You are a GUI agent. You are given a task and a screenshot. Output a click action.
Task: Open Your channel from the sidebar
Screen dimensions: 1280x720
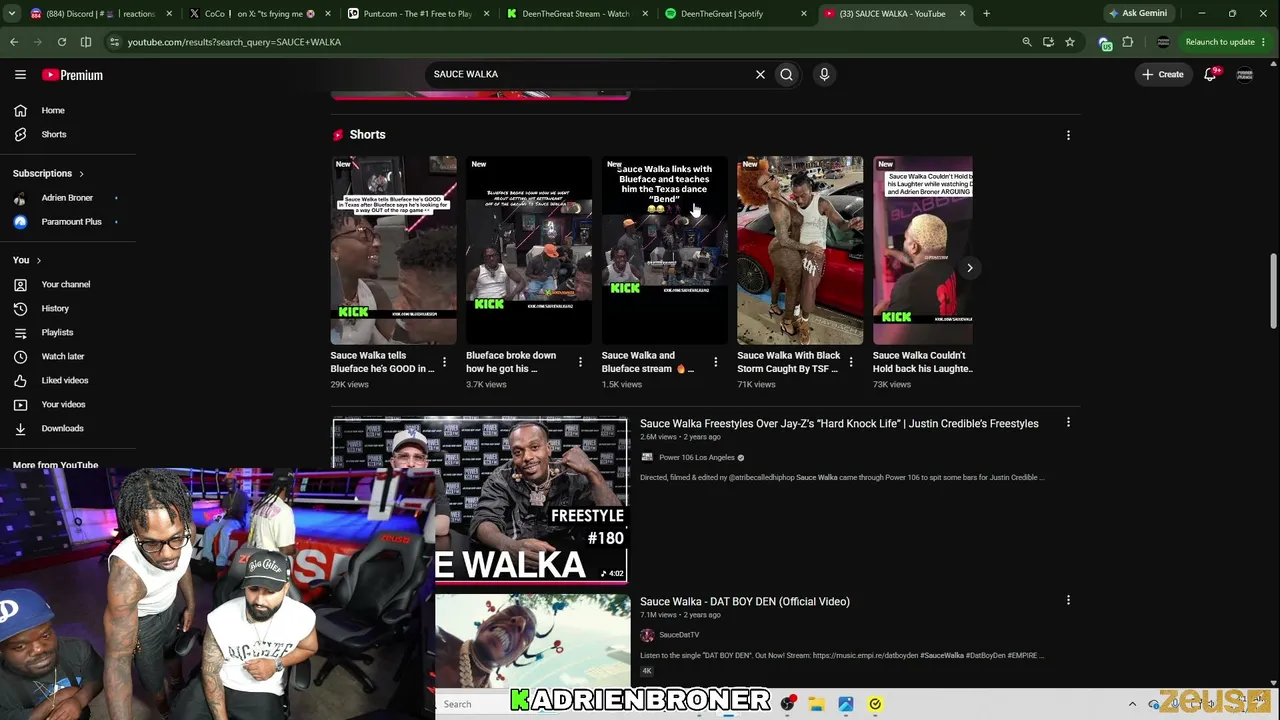pos(68,284)
